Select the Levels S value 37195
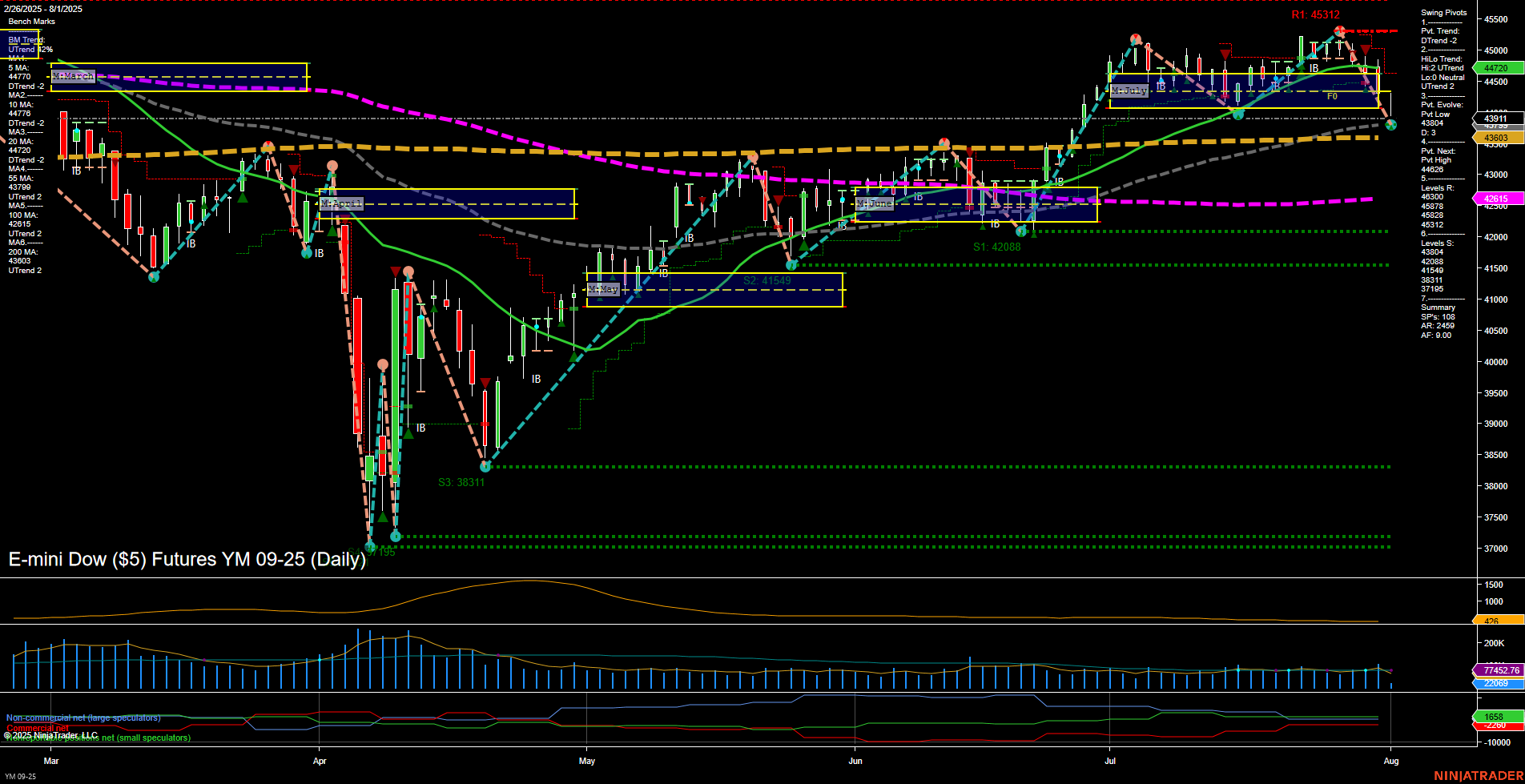The image size is (1525, 784). 1432,289
